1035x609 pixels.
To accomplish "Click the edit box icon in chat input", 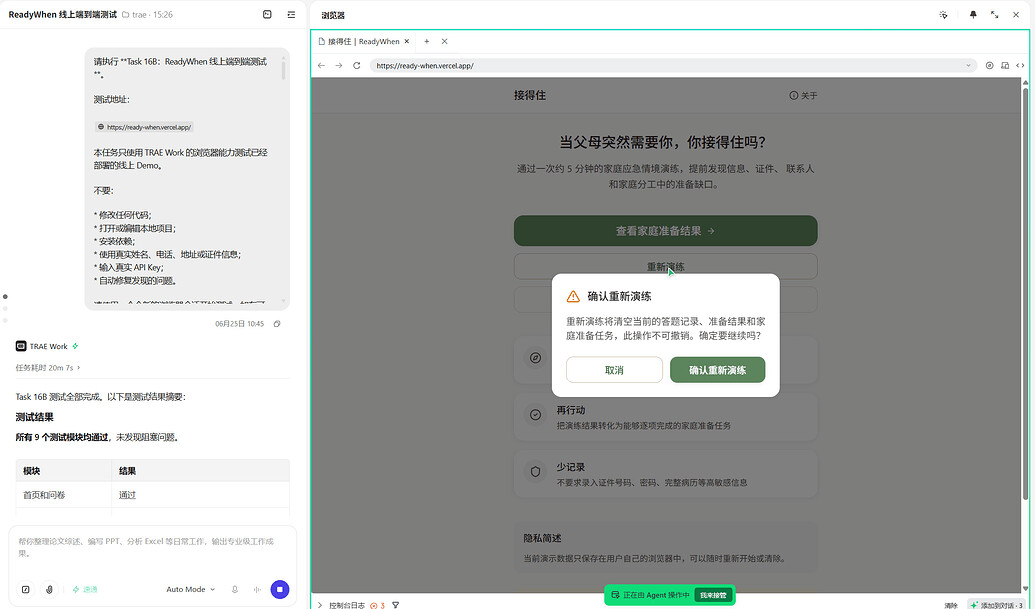I will pyautogui.click(x=26, y=589).
